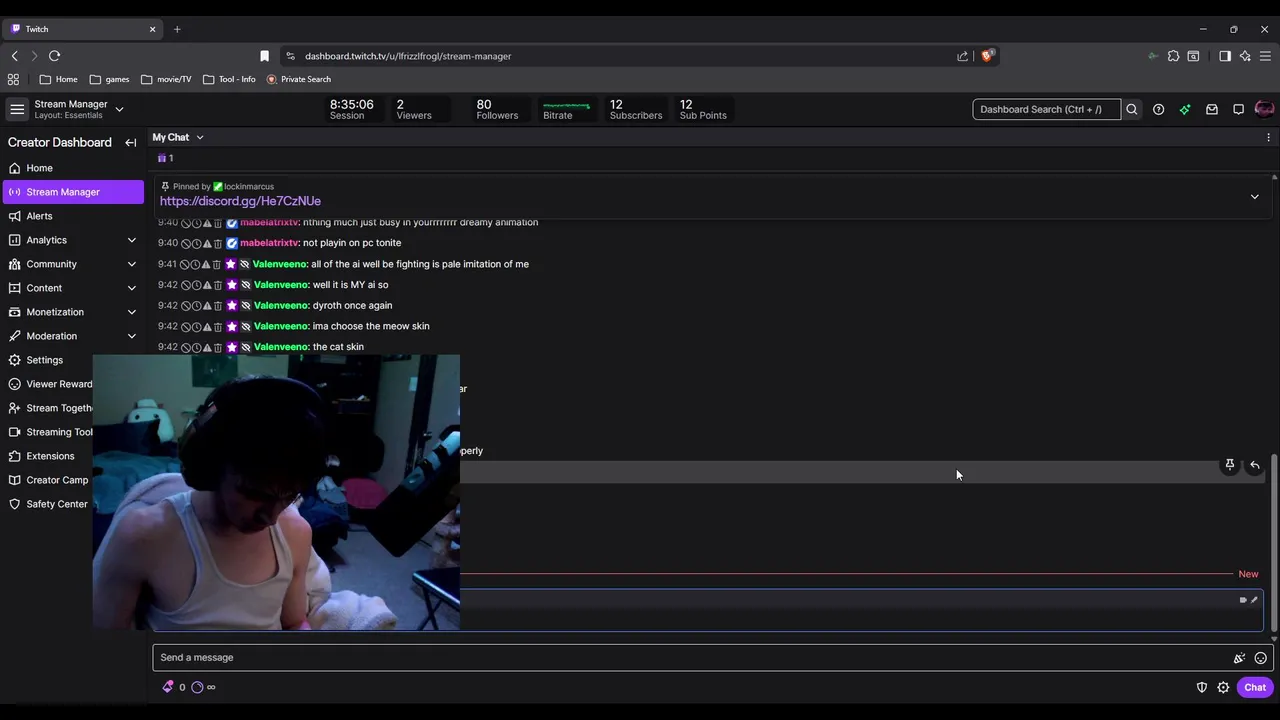Open the emote picker in chat
This screenshot has height=720, width=1280.
(1260, 658)
